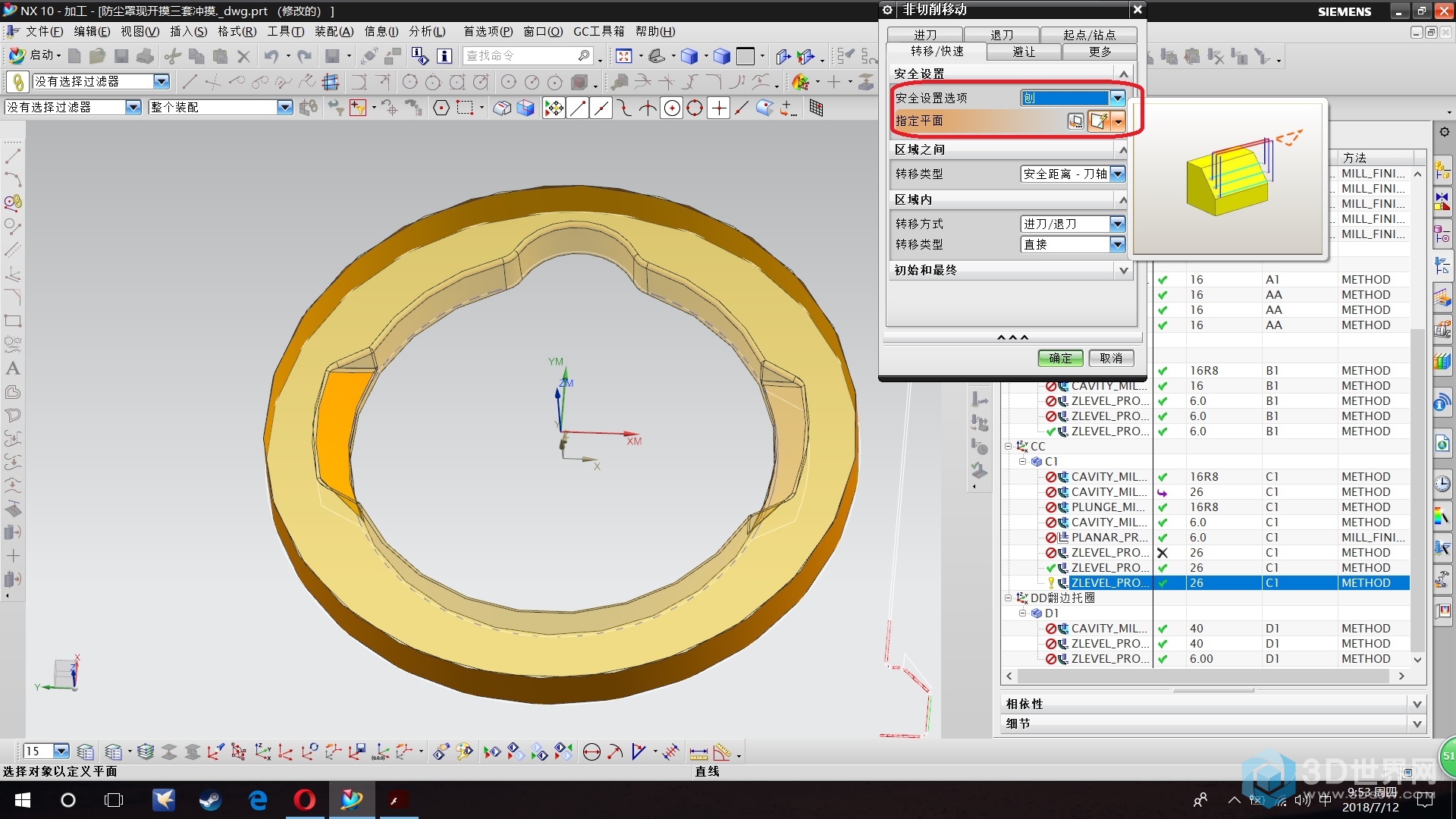This screenshot has height=819, width=1456.
Task: Click the 确定 button
Action: click(x=1060, y=358)
